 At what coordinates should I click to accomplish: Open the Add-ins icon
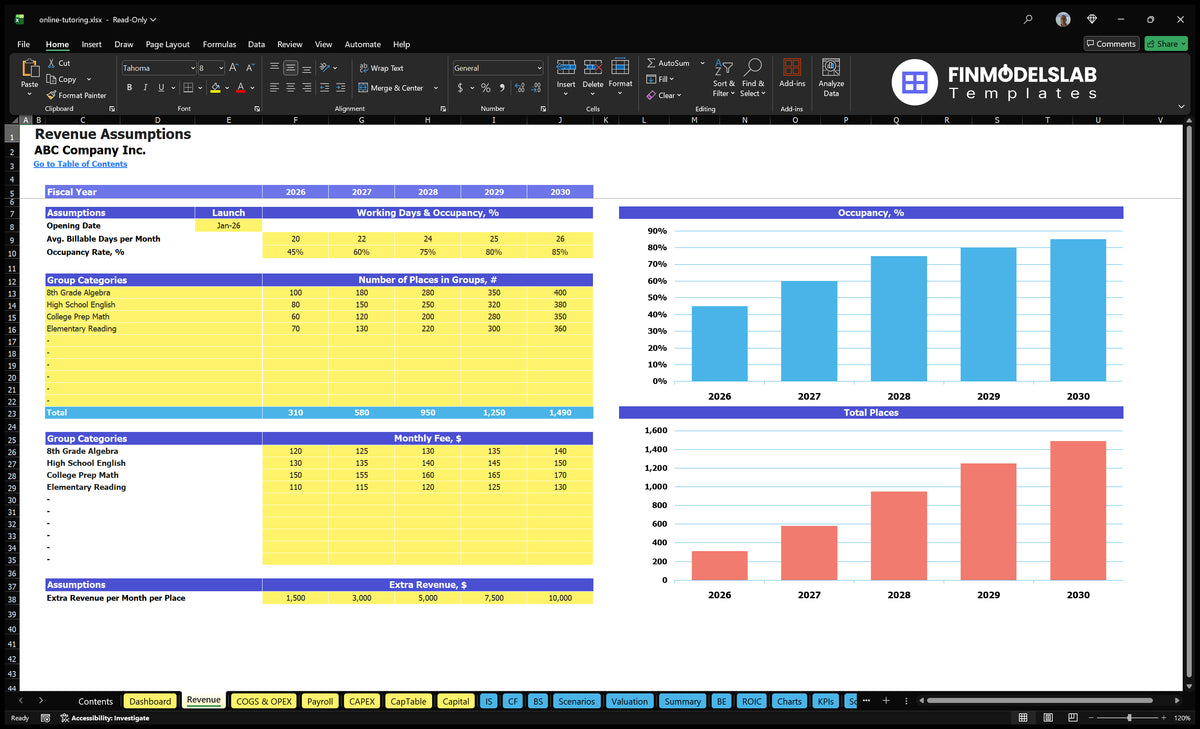coord(792,68)
